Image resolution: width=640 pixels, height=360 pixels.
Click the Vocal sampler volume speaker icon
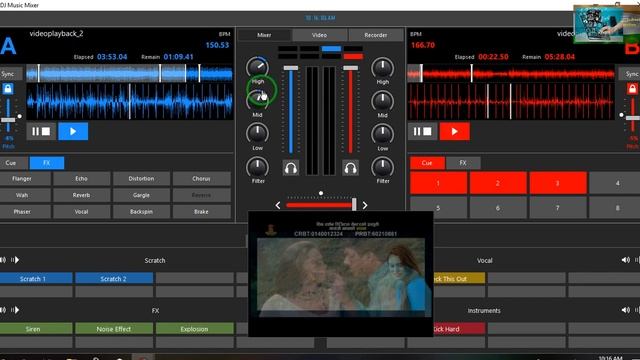625,260
